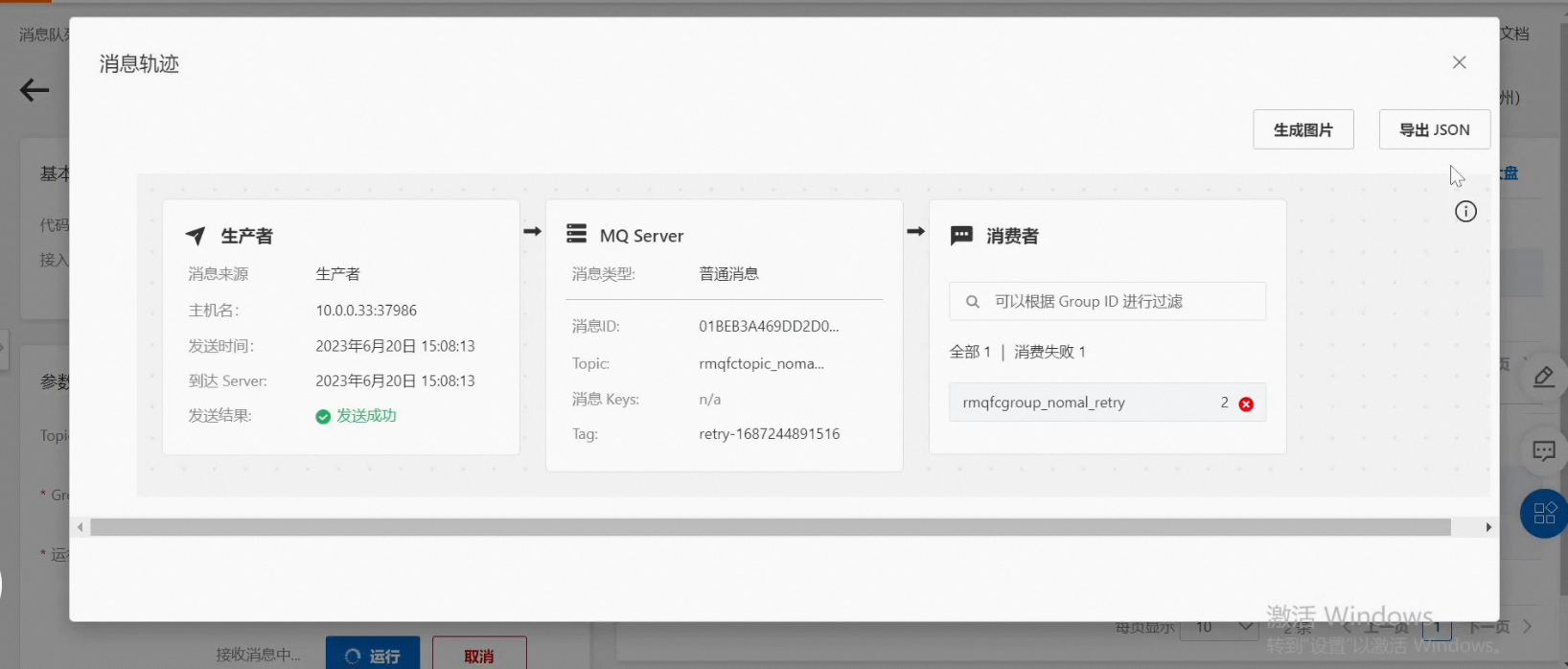This screenshot has width=1568, height=669.
Task: Open the page size 10 dropdown
Action: pyautogui.click(x=1220, y=628)
